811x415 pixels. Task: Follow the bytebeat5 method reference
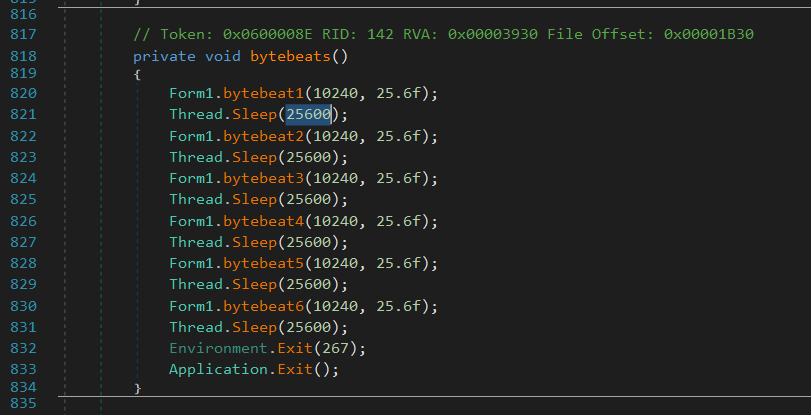click(x=264, y=264)
